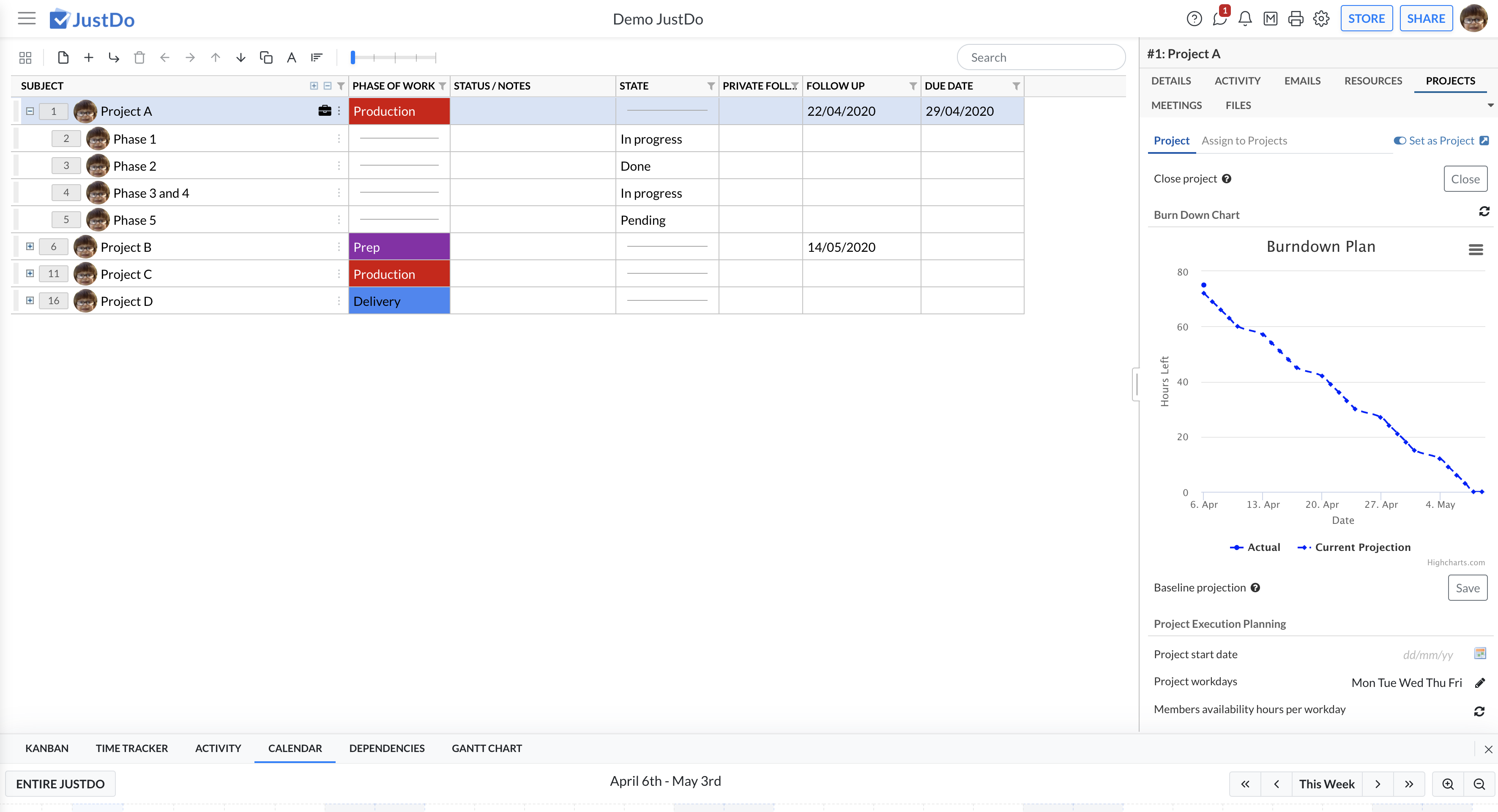Viewport: 1498px width, 812px height.
Task: Collapse the Project A row
Action: [30, 111]
